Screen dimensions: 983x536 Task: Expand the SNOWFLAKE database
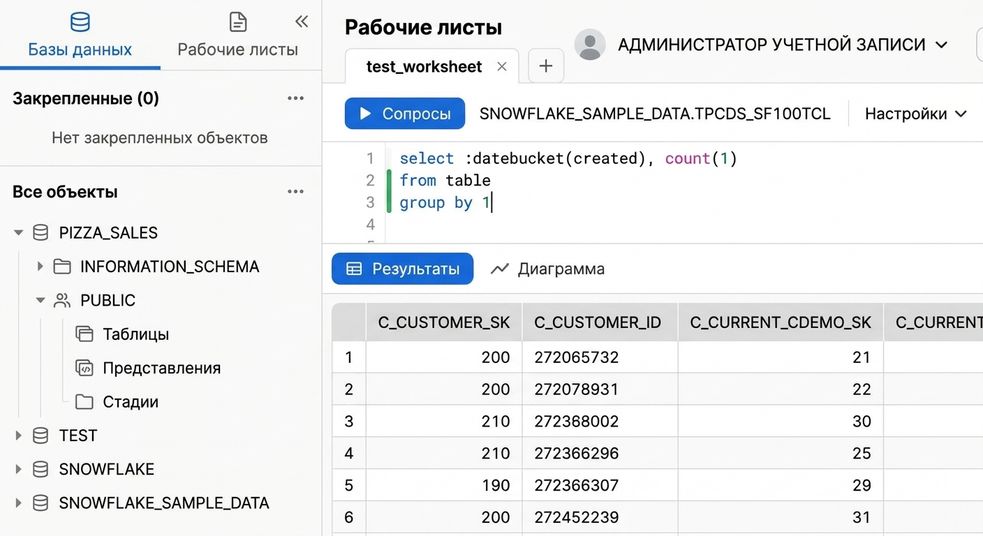pos(18,469)
